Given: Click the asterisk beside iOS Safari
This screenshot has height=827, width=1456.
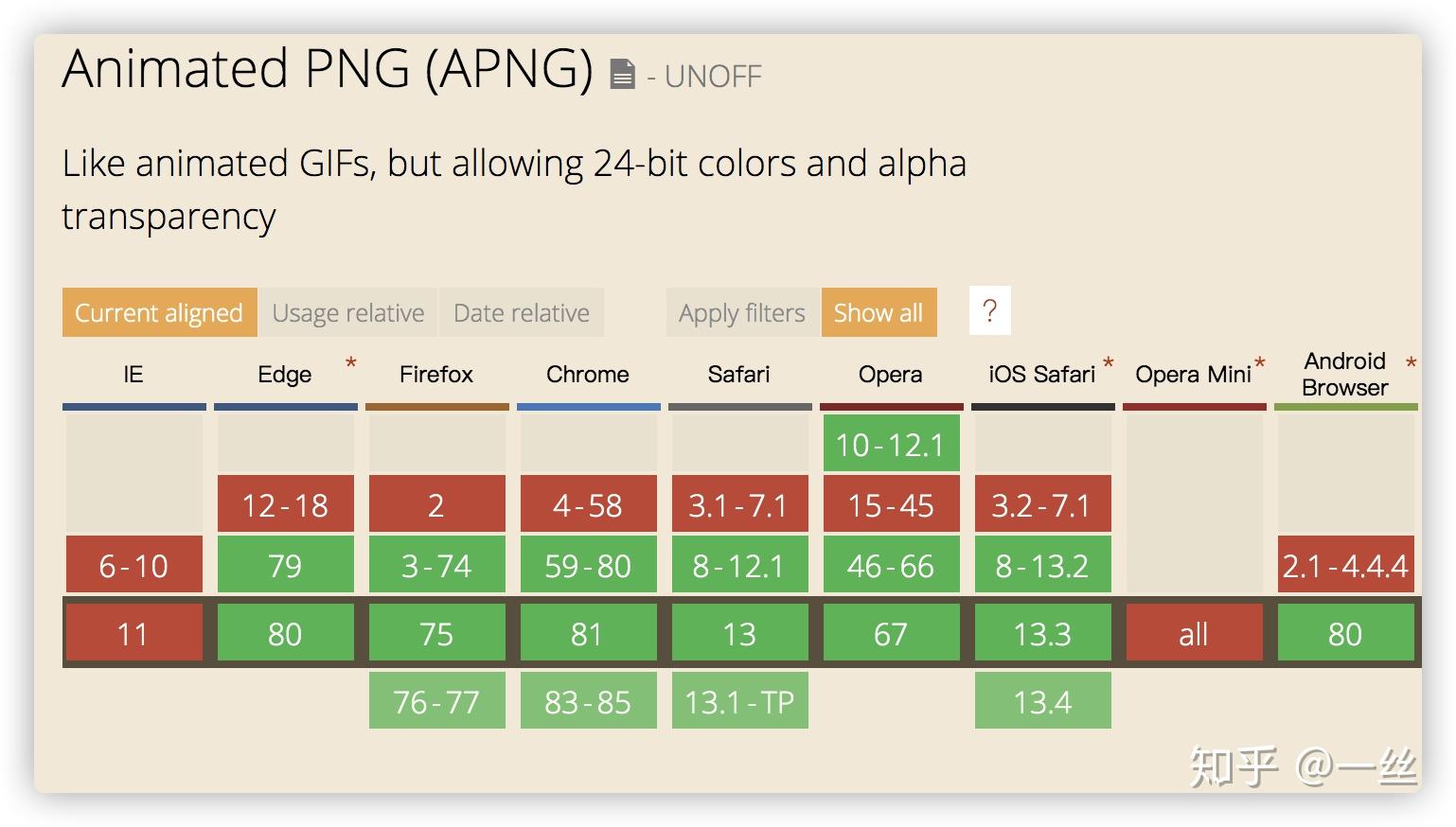Looking at the screenshot, I should tap(1109, 363).
